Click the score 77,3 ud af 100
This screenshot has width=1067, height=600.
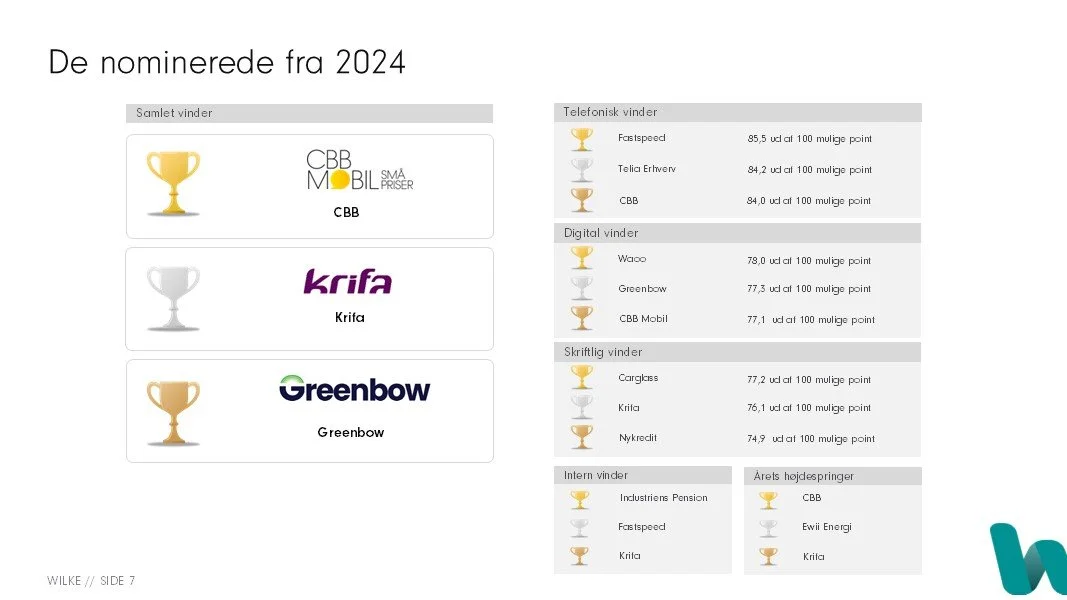[809, 288]
